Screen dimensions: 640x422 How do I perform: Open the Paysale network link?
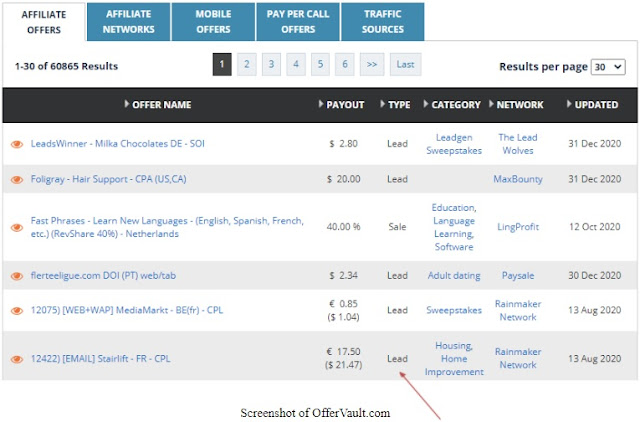518,275
